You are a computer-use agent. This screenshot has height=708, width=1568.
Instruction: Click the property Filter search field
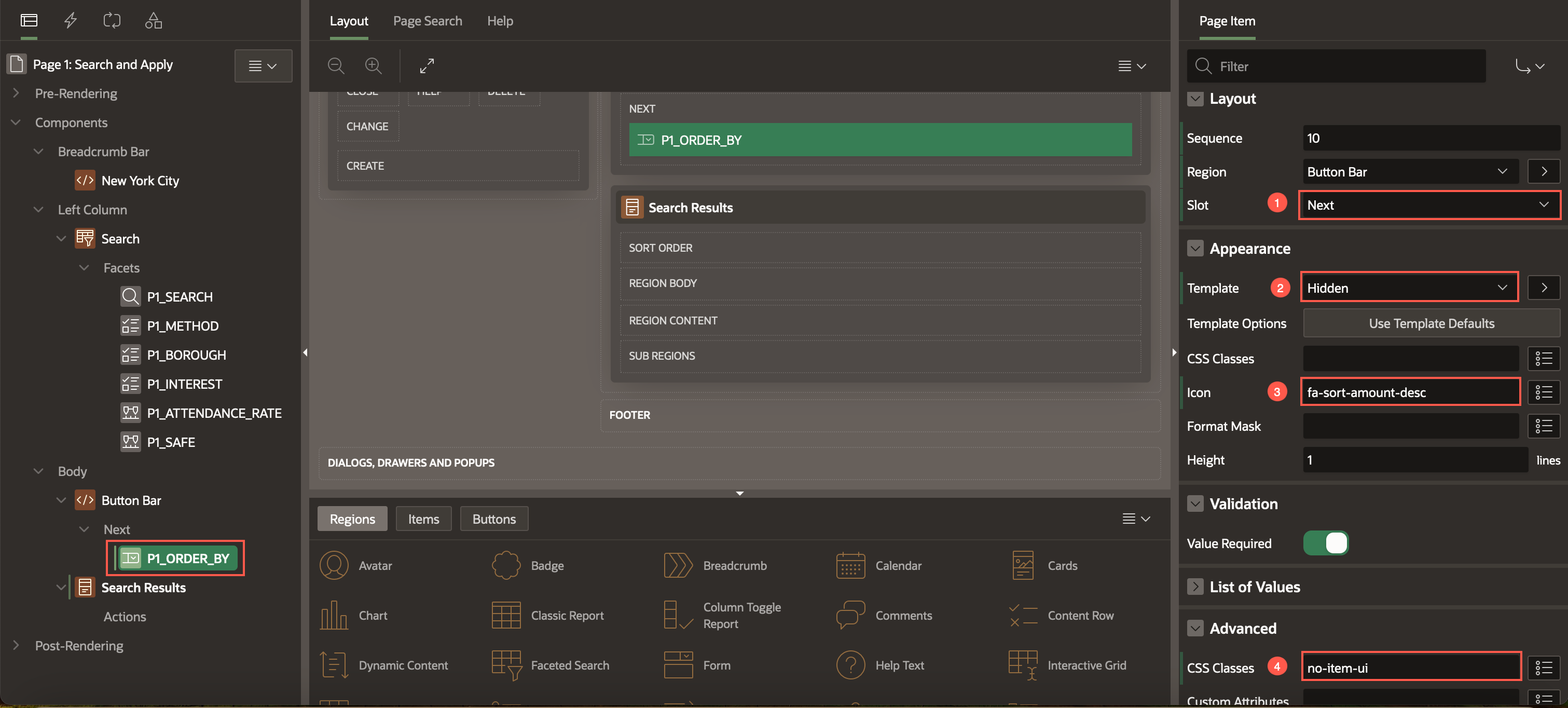point(1336,66)
